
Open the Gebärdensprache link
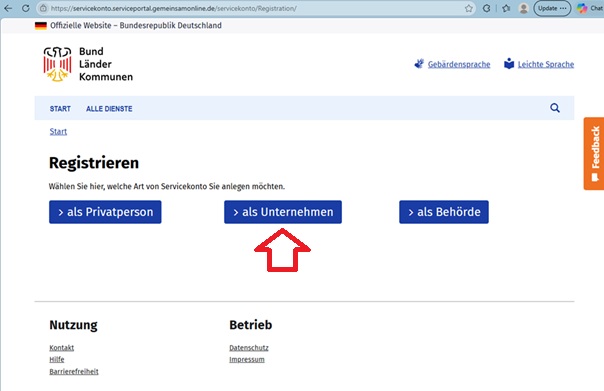[x=459, y=64]
